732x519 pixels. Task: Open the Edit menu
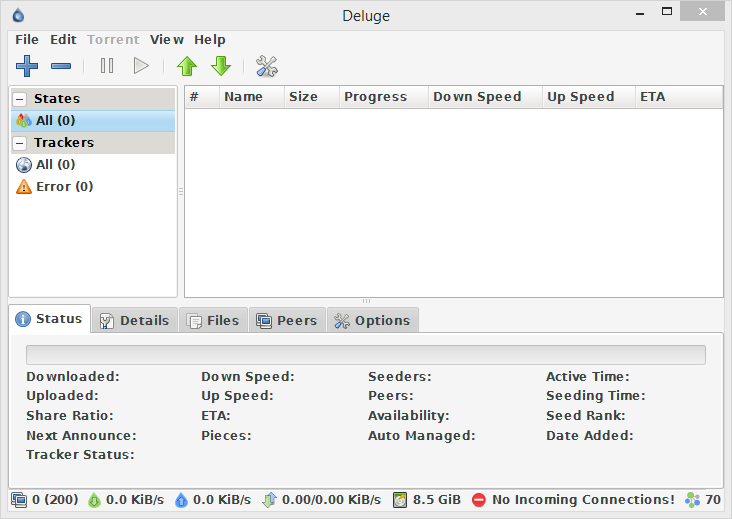click(63, 40)
